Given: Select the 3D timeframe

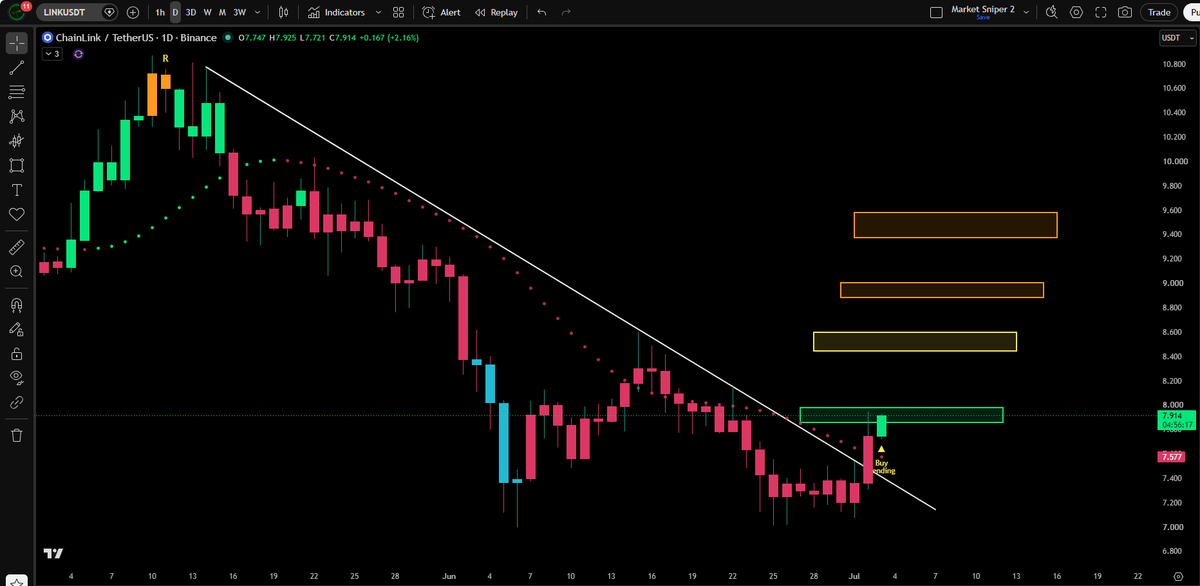Looking at the screenshot, I should [190, 12].
